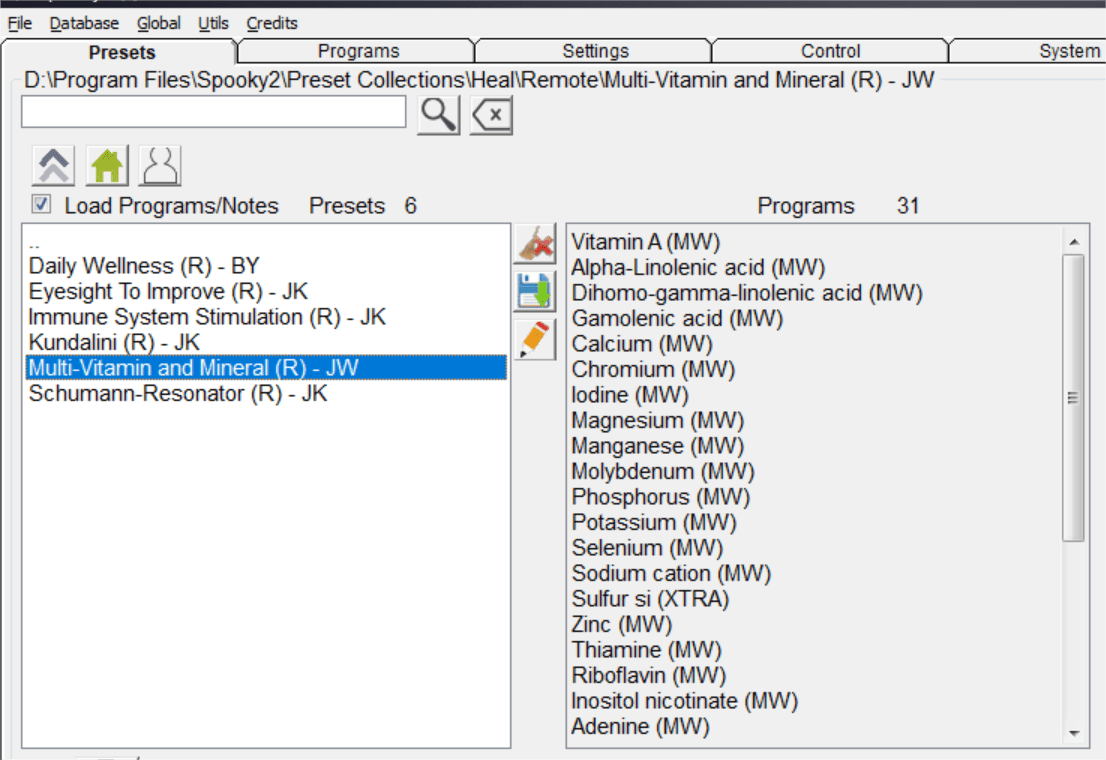Select the '..' parent folder entry
The height and width of the screenshot is (760, 1106).
point(267,244)
